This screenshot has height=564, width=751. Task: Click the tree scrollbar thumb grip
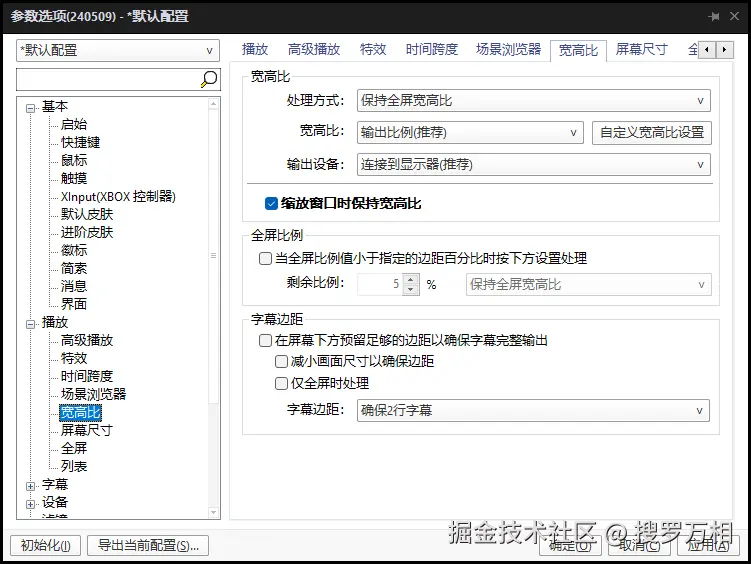pyautogui.click(x=214, y=256)
